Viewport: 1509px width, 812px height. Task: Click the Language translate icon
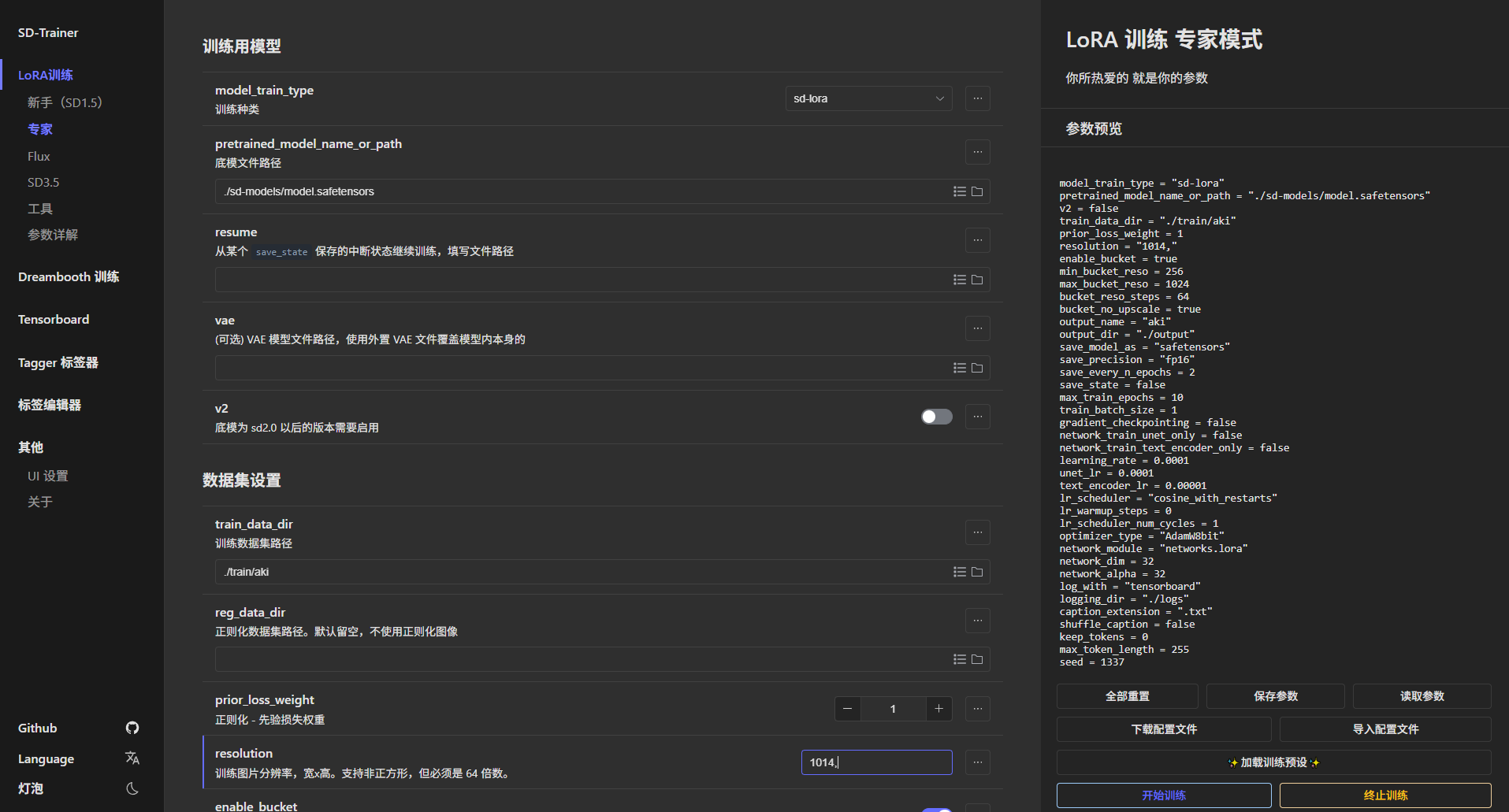pyautogui.click(x=132, y=758)
